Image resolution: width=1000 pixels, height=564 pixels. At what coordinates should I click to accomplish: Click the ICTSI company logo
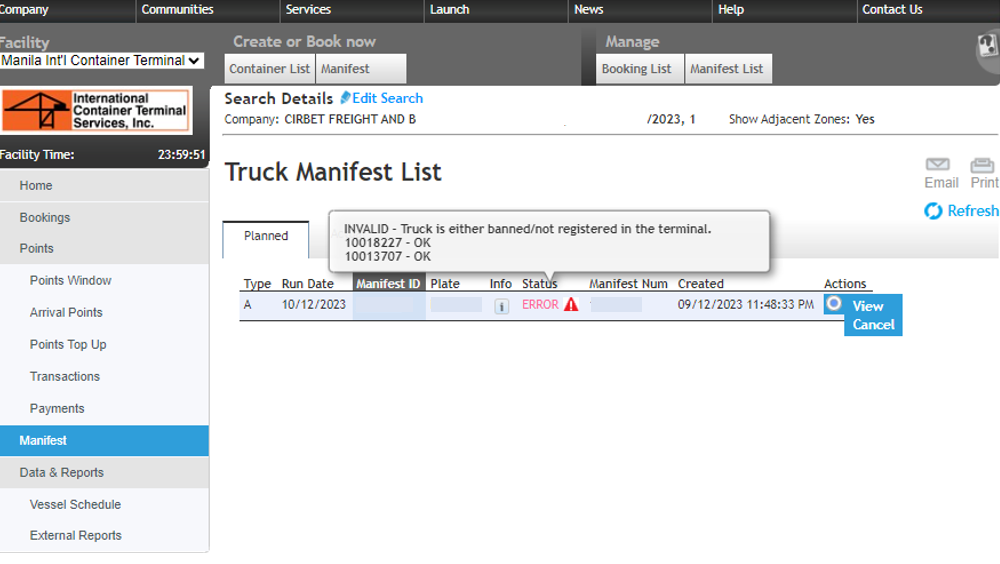96,110
